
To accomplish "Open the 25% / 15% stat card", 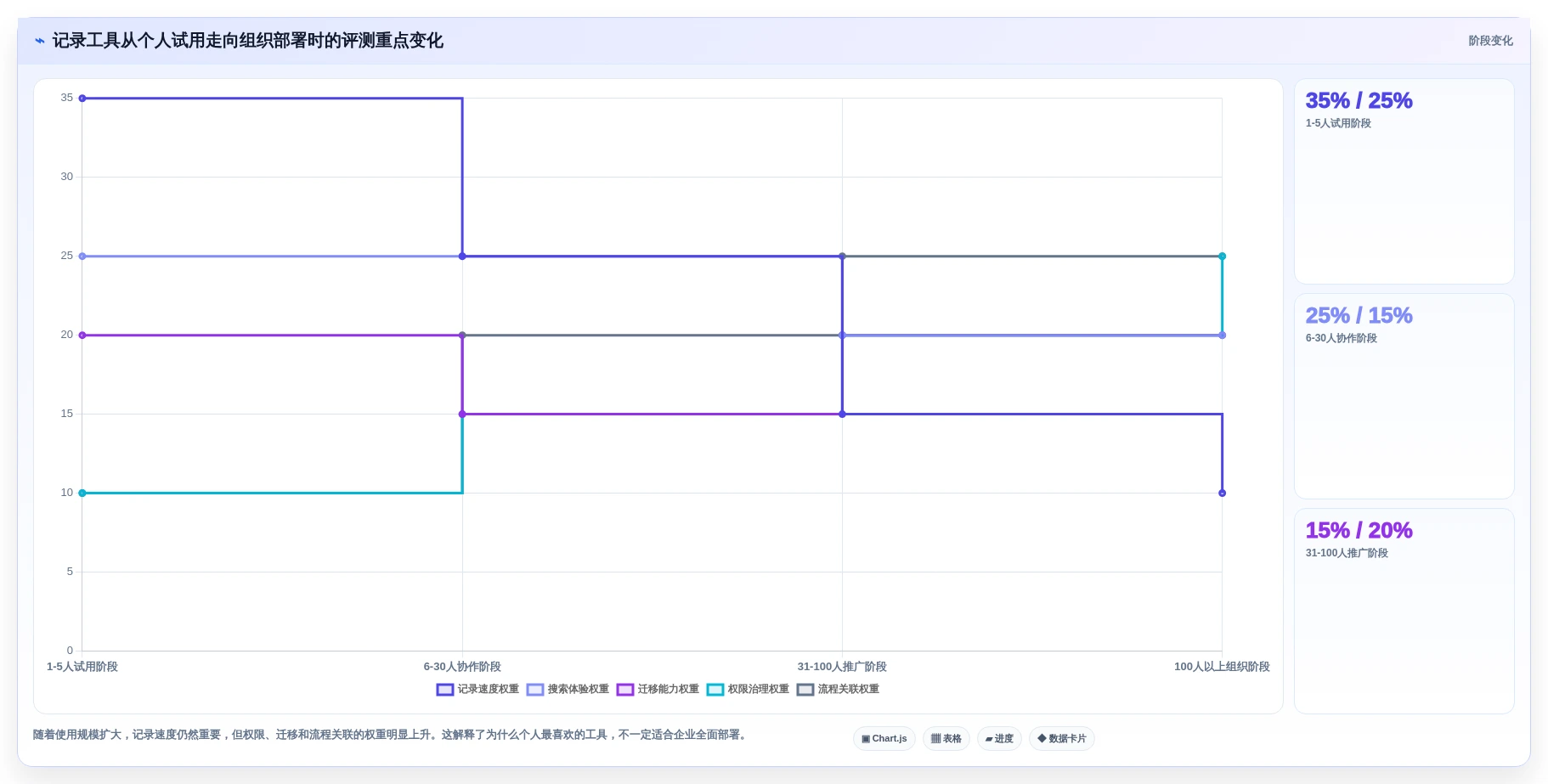I will [x=1404, y=397].
